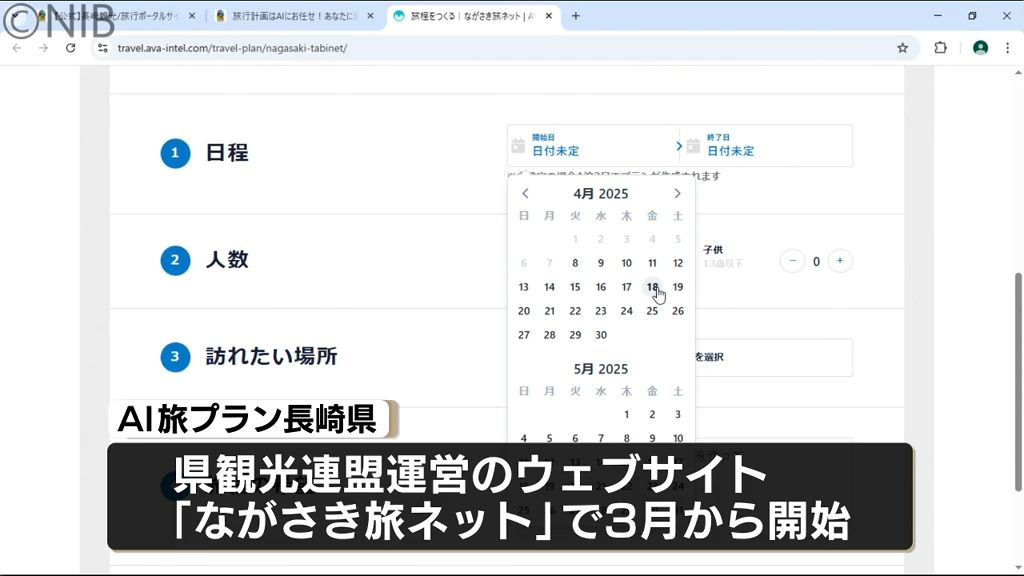View site information beside the URL
Image resolution: width=1024 pixels, height=576 pixels.
[103, 48]
